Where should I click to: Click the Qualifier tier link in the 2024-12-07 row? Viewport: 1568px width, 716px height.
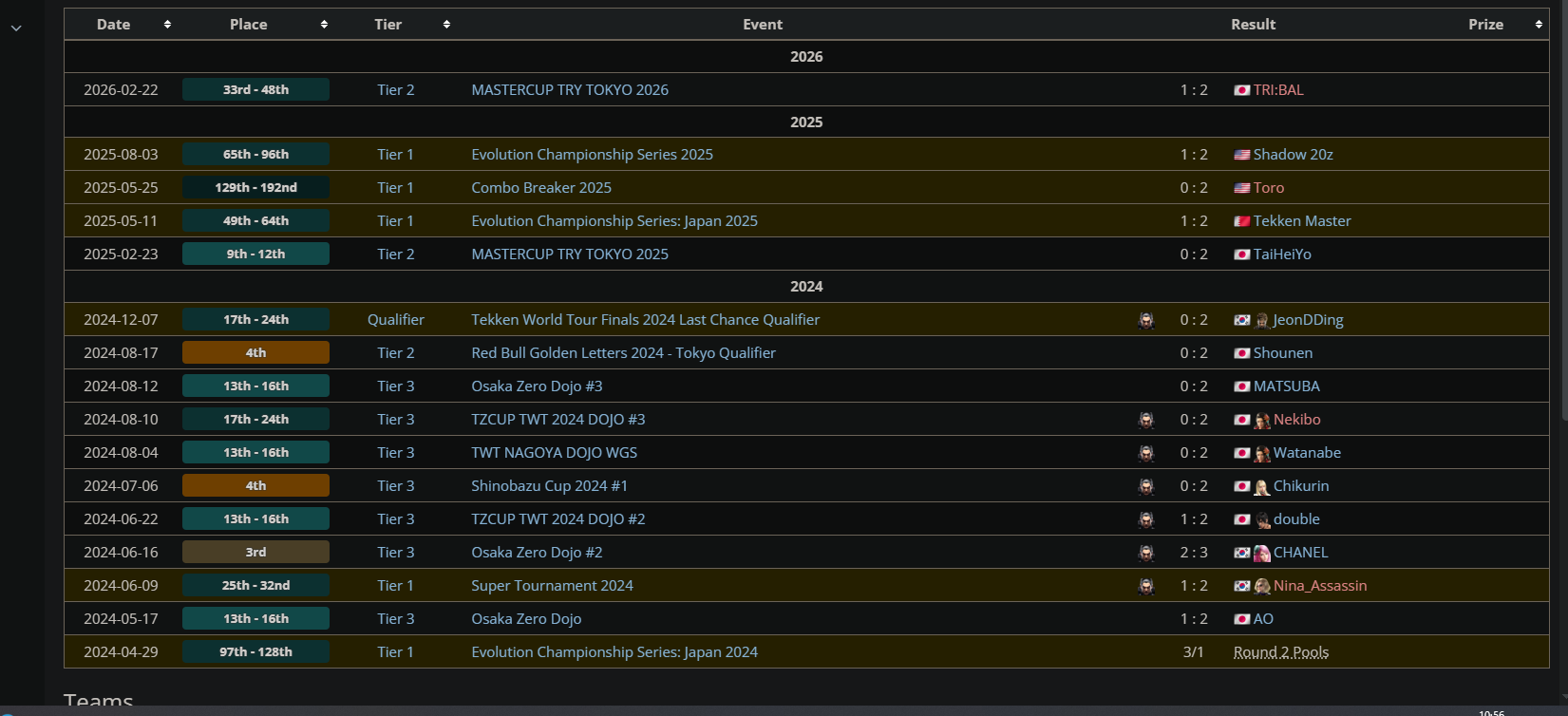coord(396,320)
